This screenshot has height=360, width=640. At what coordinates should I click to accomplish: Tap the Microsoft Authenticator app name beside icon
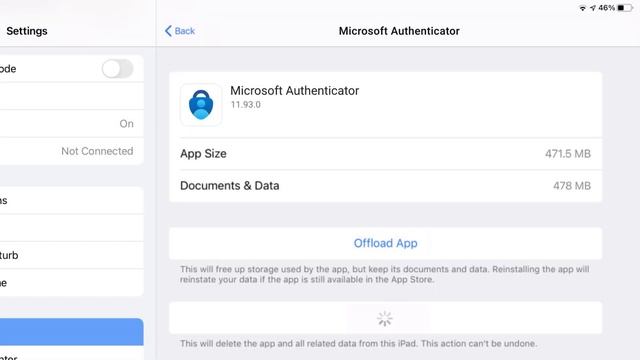pyautogui.click(x=295, y=91)
